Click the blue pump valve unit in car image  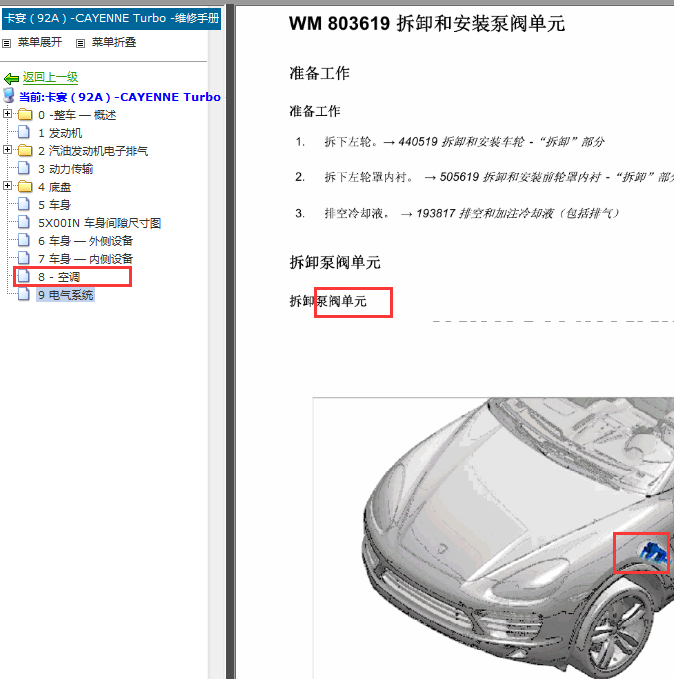pyautogui.click(x=653, y=553)
